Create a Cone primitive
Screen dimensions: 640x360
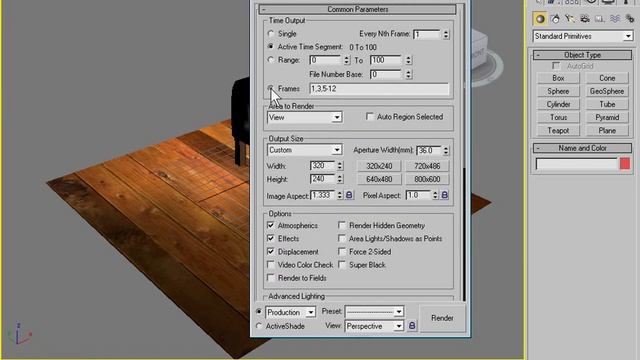point(607,78)
